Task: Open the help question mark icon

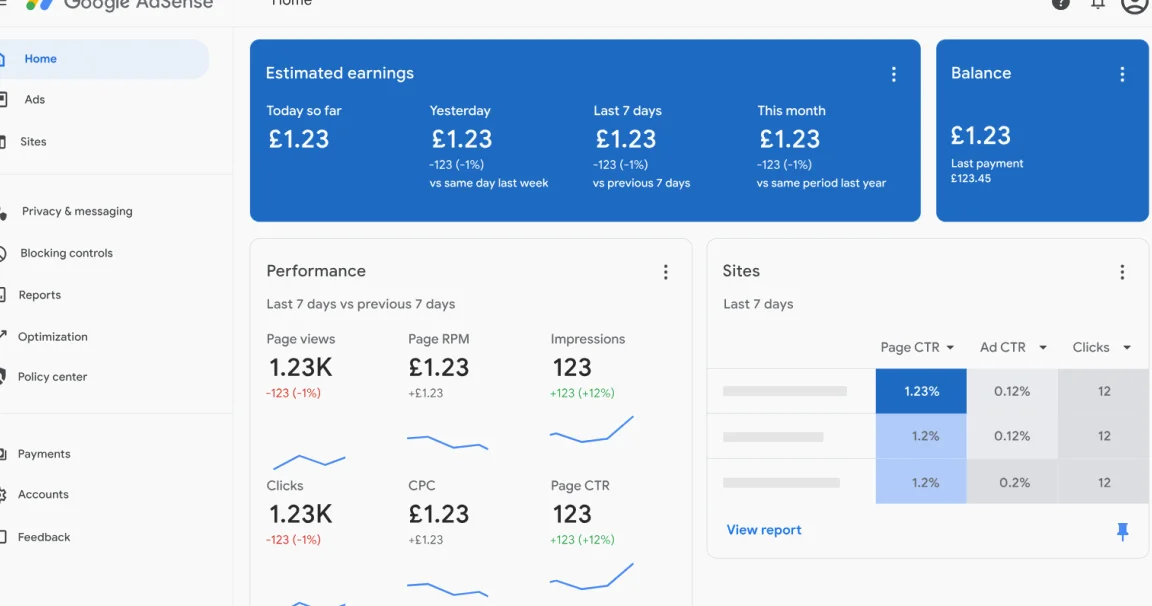Action: click(x=1061, y=4)
